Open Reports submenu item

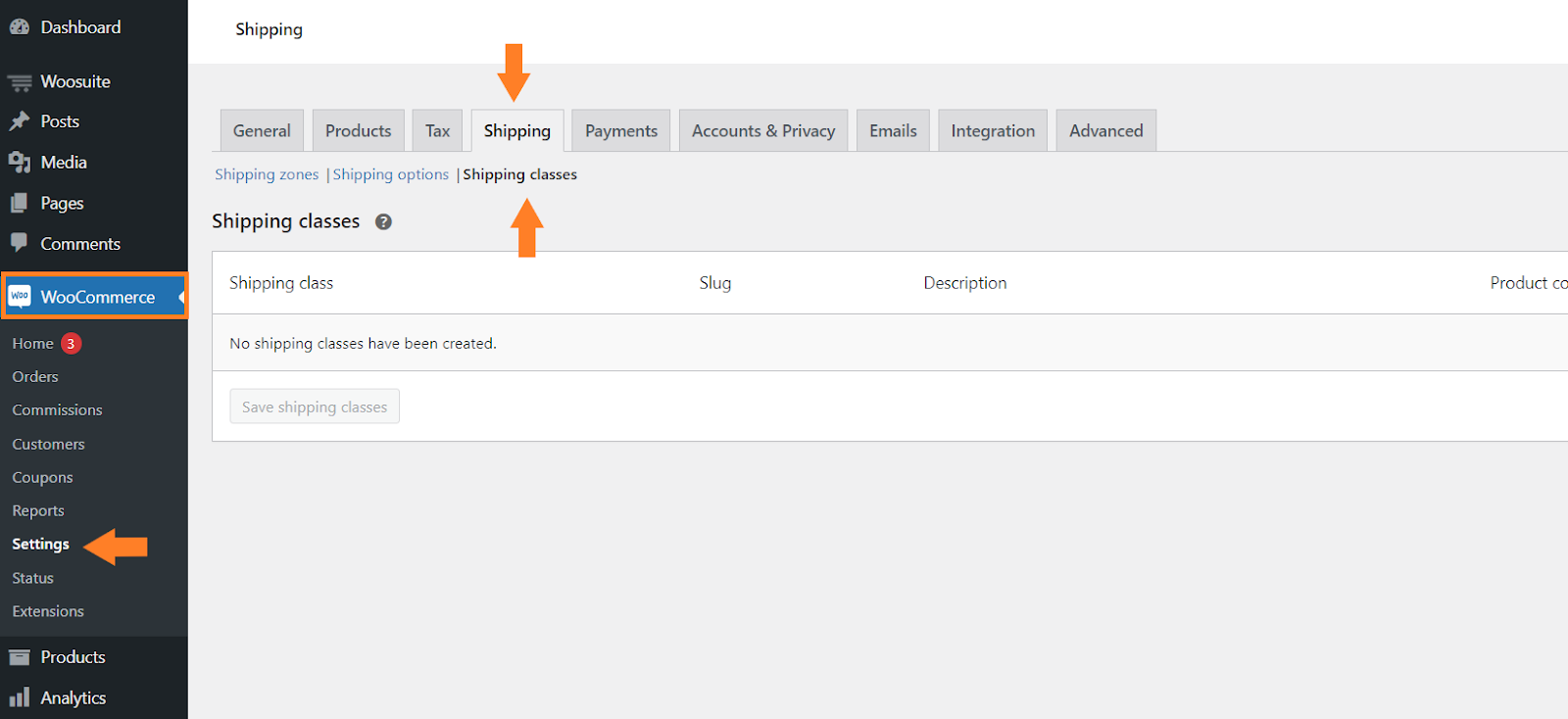point(38,510)
